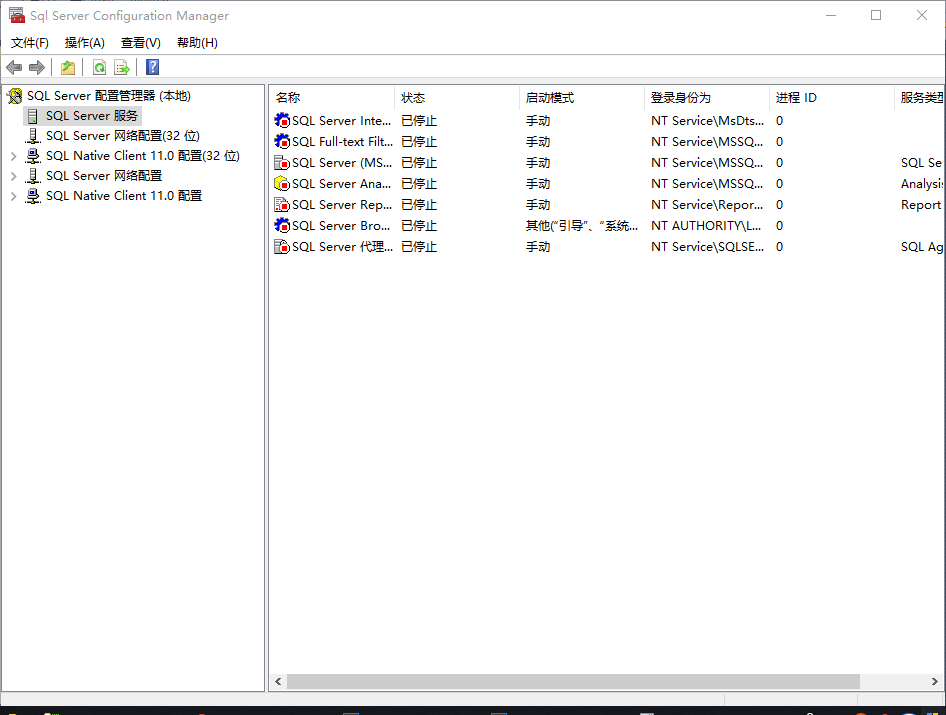Open the 帮助(H) menu

pos(197,43)
